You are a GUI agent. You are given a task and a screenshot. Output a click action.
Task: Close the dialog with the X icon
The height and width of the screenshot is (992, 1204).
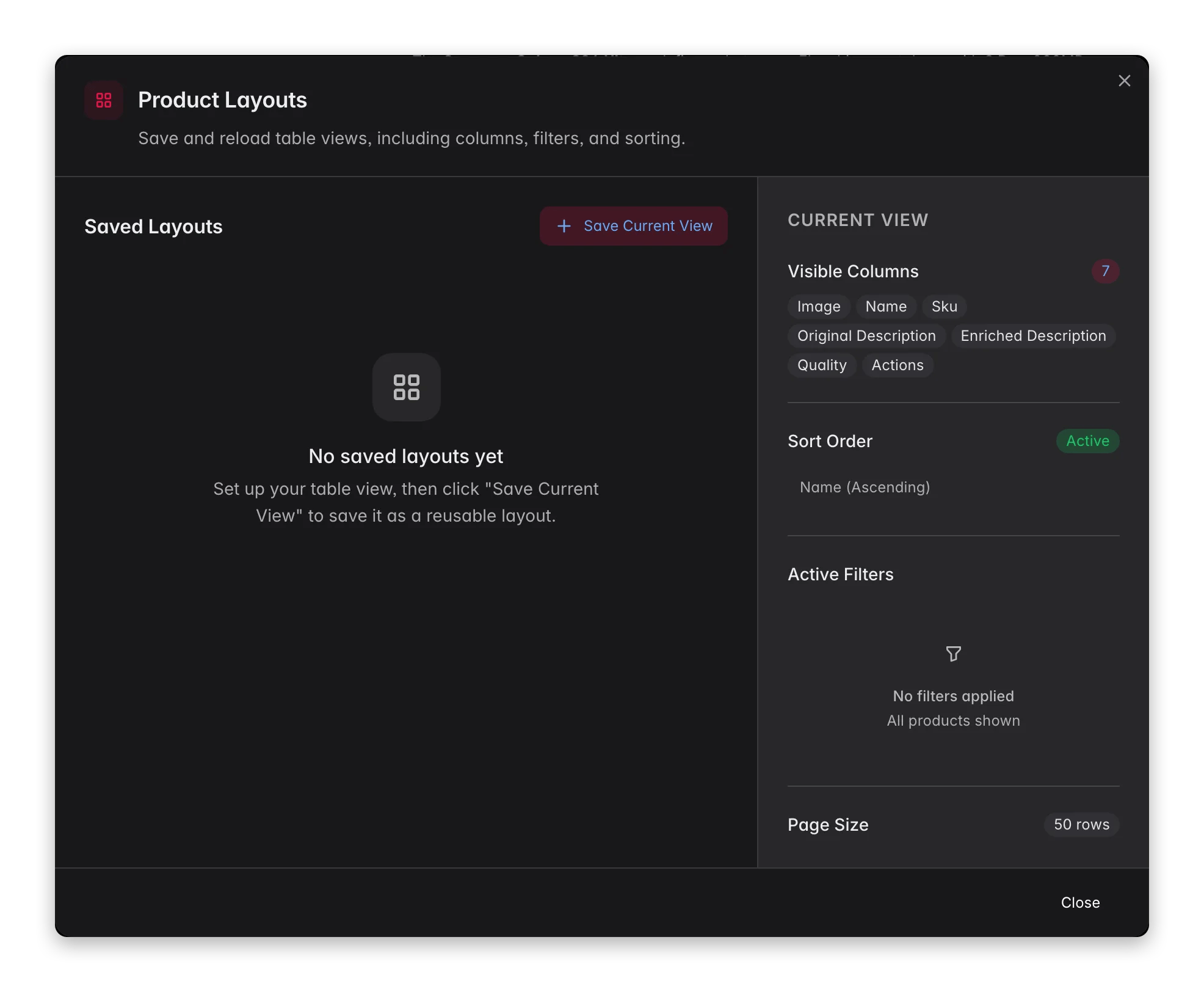click(1124, 81)
